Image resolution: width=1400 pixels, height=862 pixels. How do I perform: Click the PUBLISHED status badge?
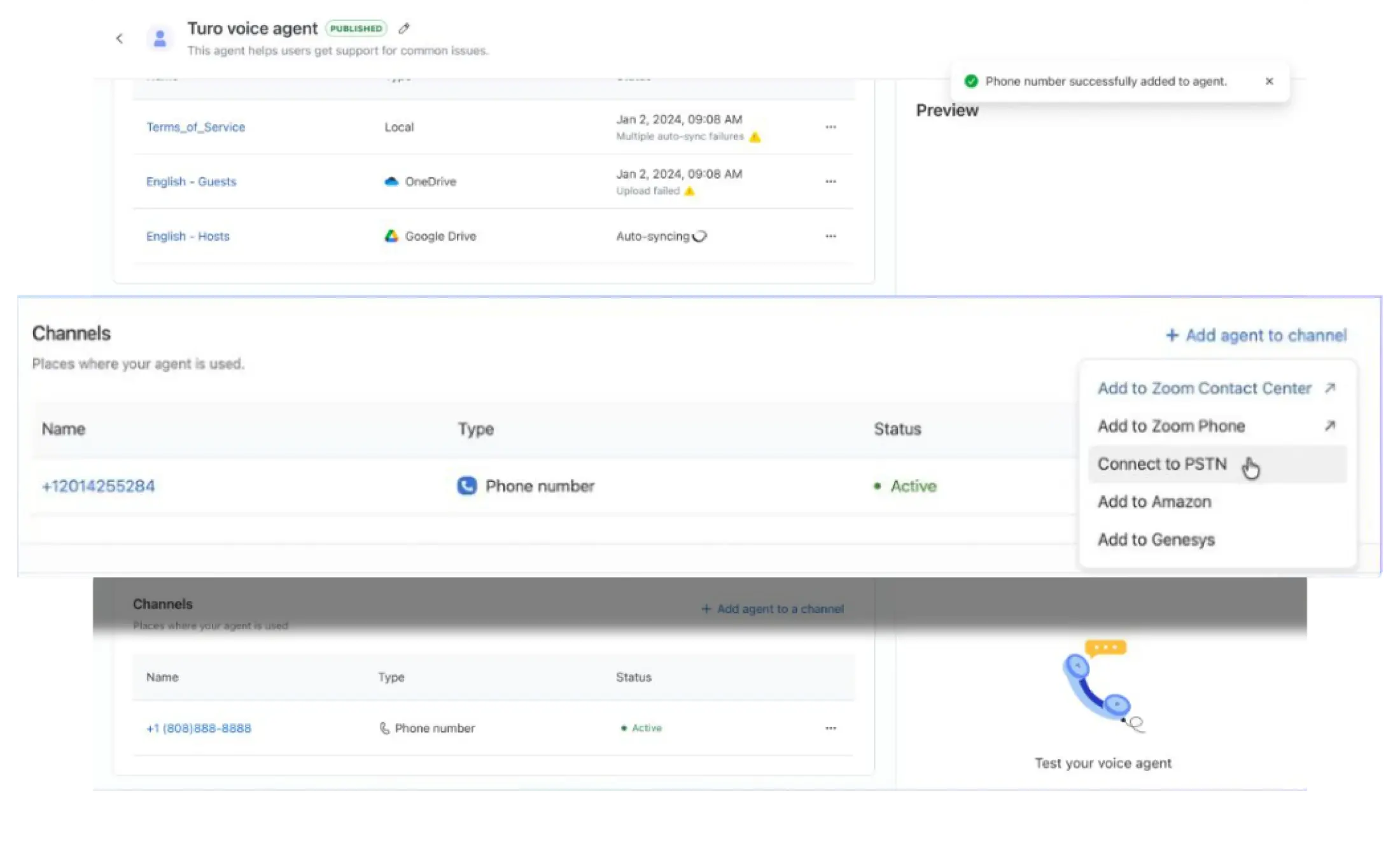(x=356, y=29)
